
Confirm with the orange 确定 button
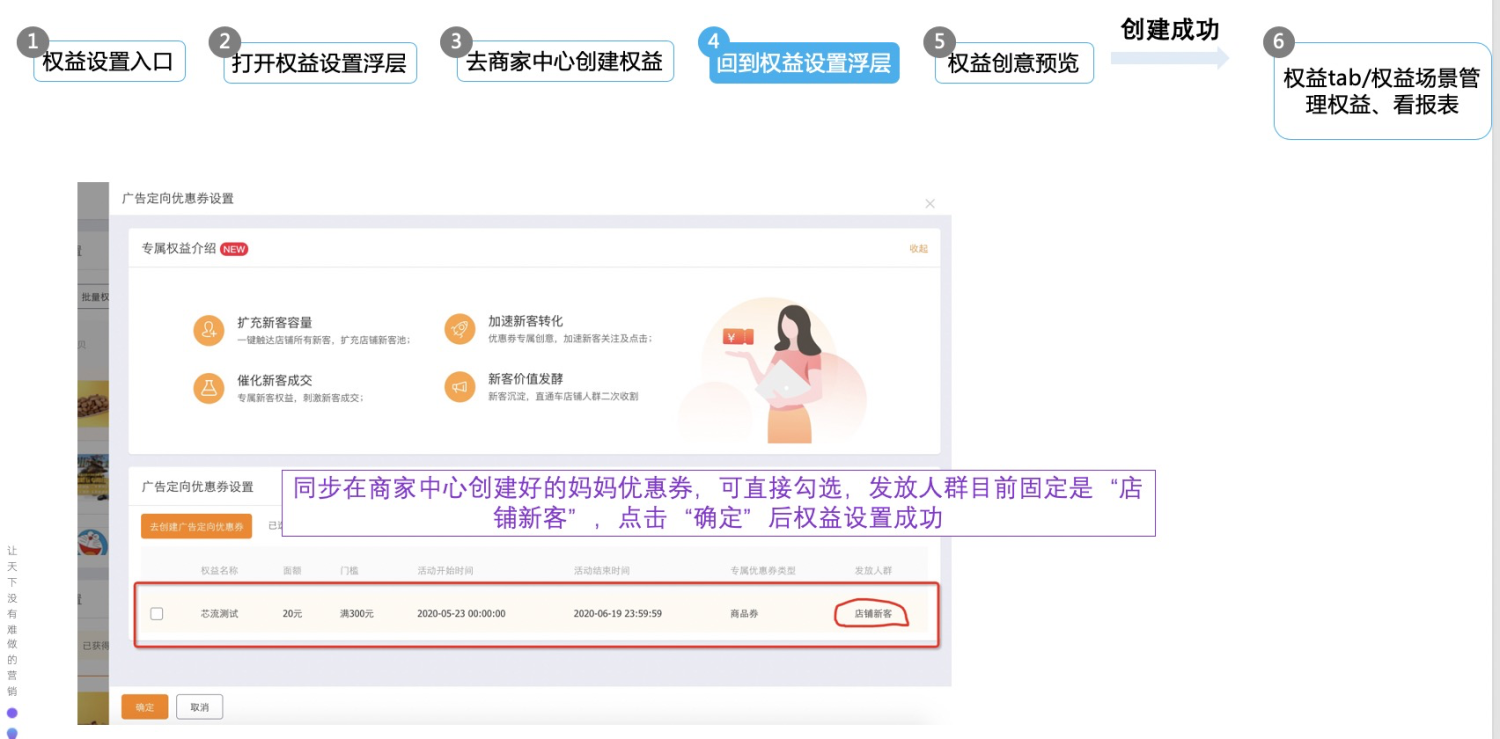(x=145, y=707)
